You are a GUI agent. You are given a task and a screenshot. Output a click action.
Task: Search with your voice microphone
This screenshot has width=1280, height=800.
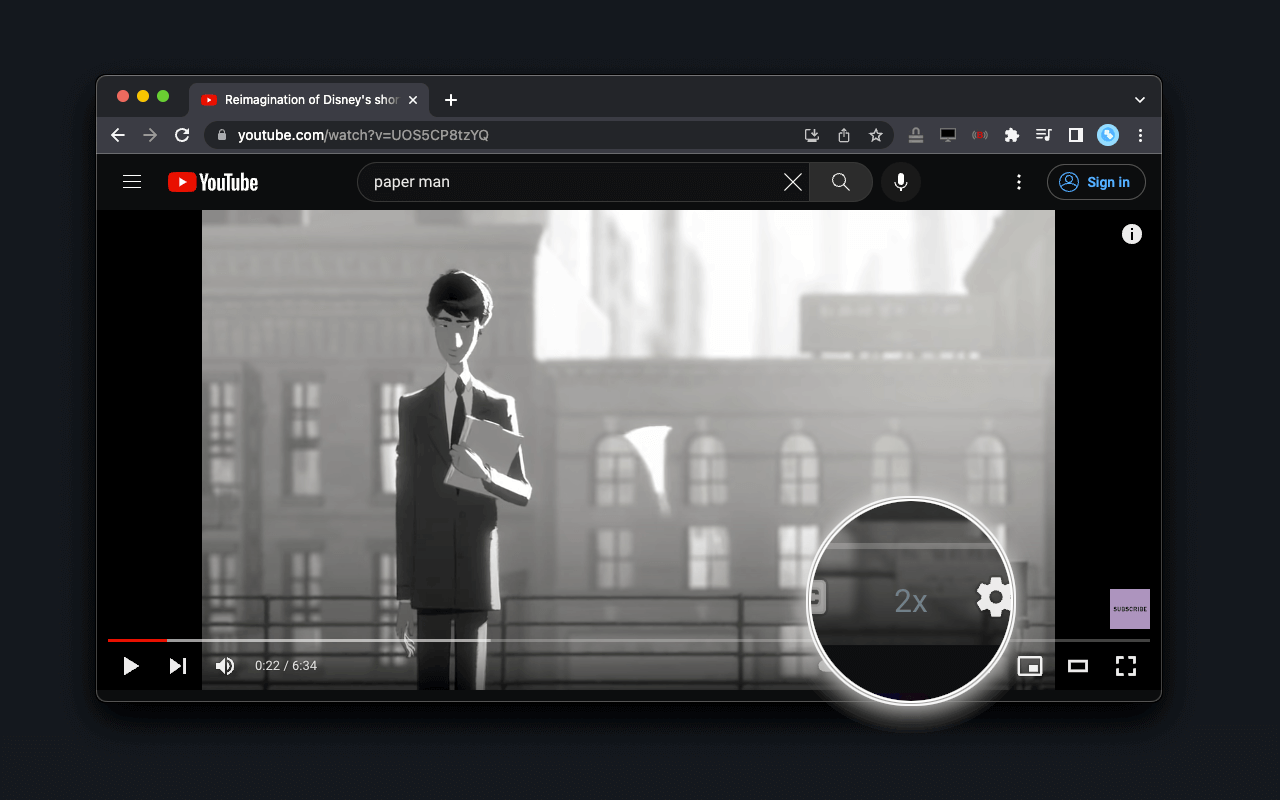click(x=901, y=182)
